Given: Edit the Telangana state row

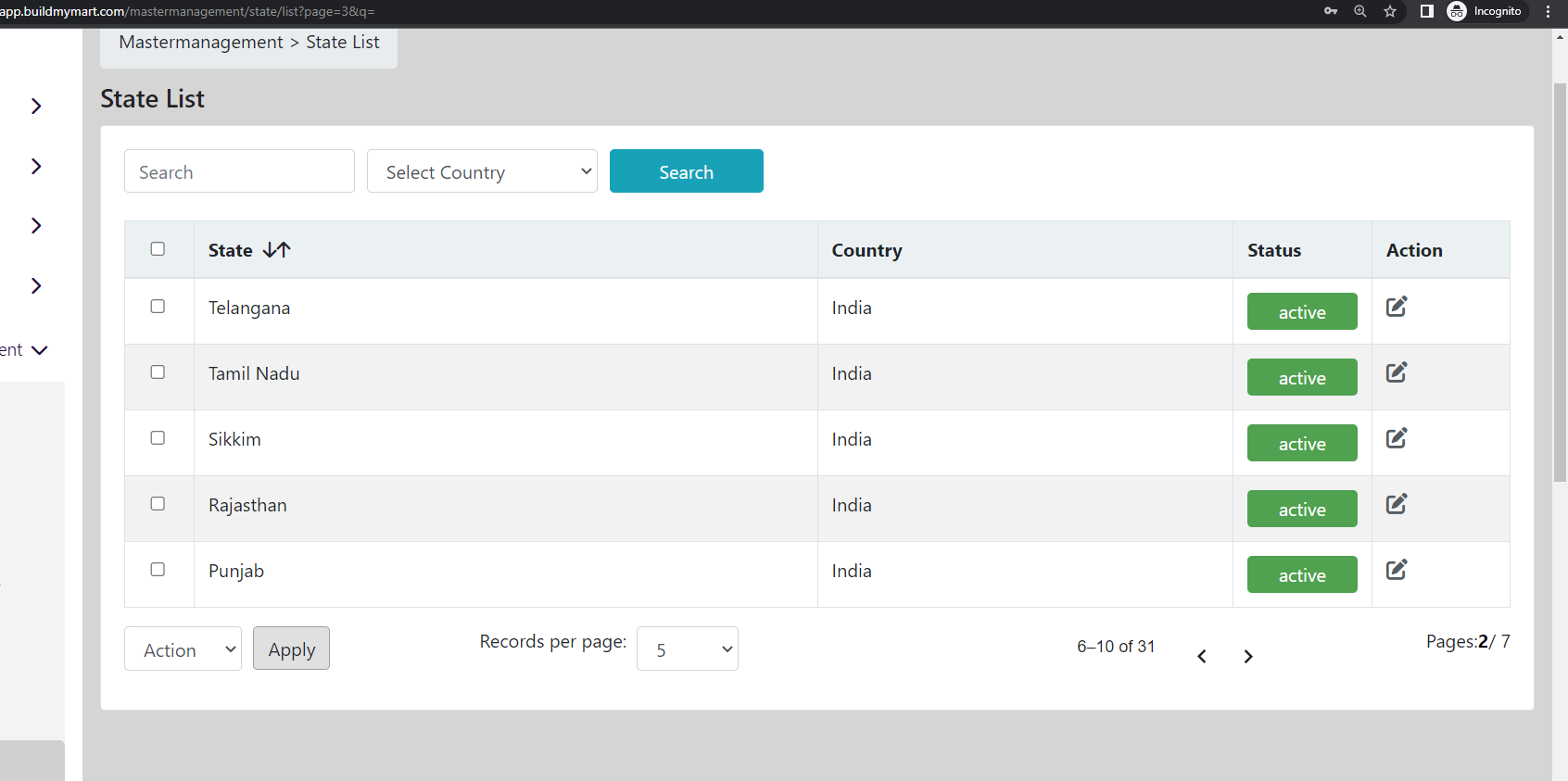Looking at the screenshot, I should (x=1397, y=307).
